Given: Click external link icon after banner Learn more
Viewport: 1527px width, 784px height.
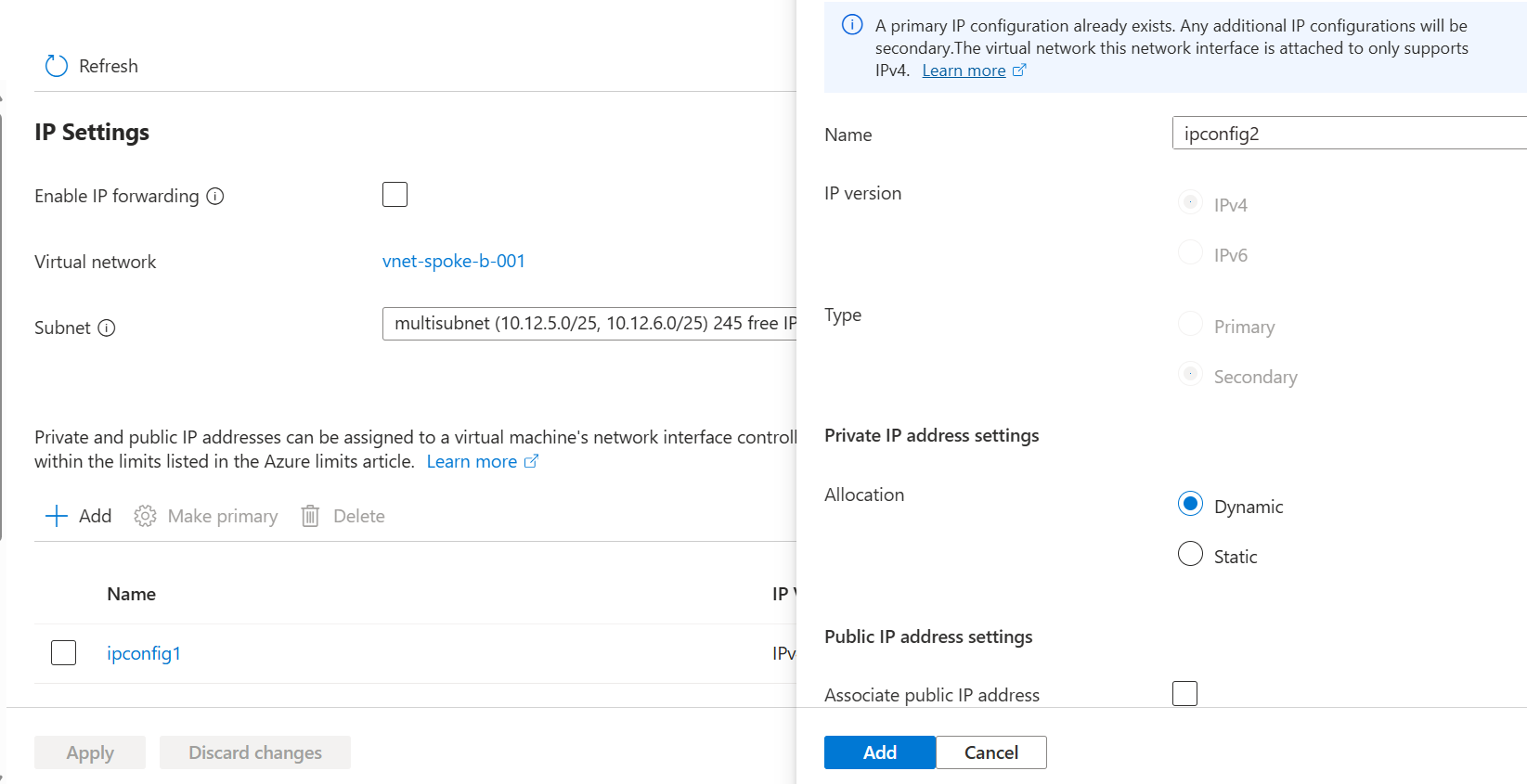Looking at the screenshot, I should point(1019,71).
